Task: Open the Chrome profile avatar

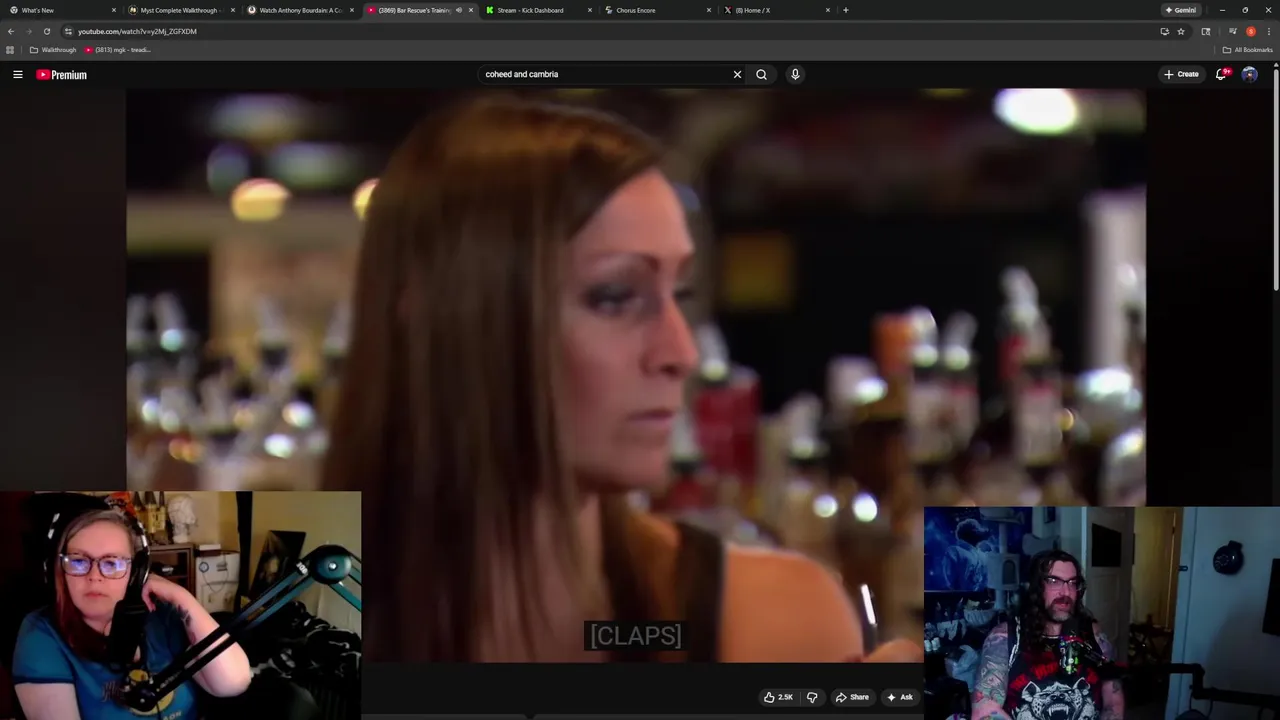Action: (x=1250, y=31)
